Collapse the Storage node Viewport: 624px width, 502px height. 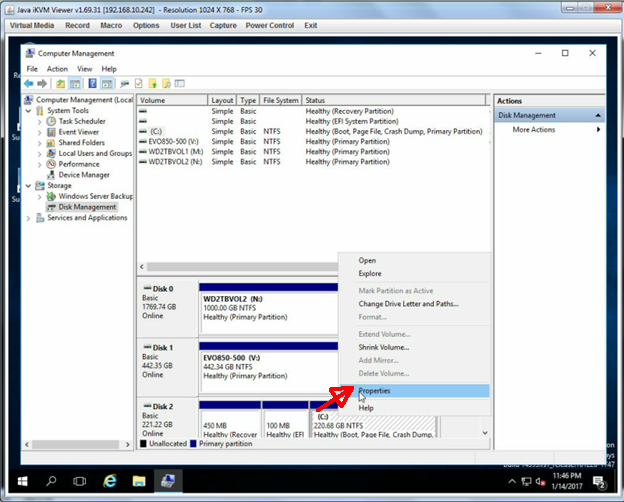28,186
